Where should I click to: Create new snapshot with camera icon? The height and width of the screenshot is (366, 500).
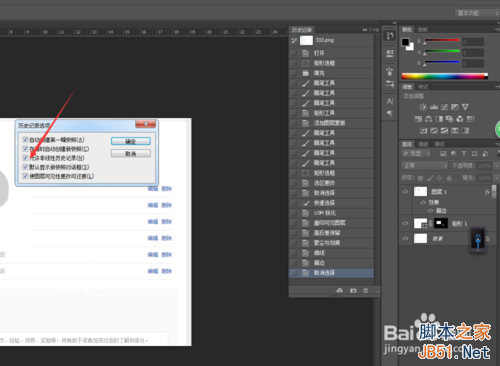(x=353, y=291)
